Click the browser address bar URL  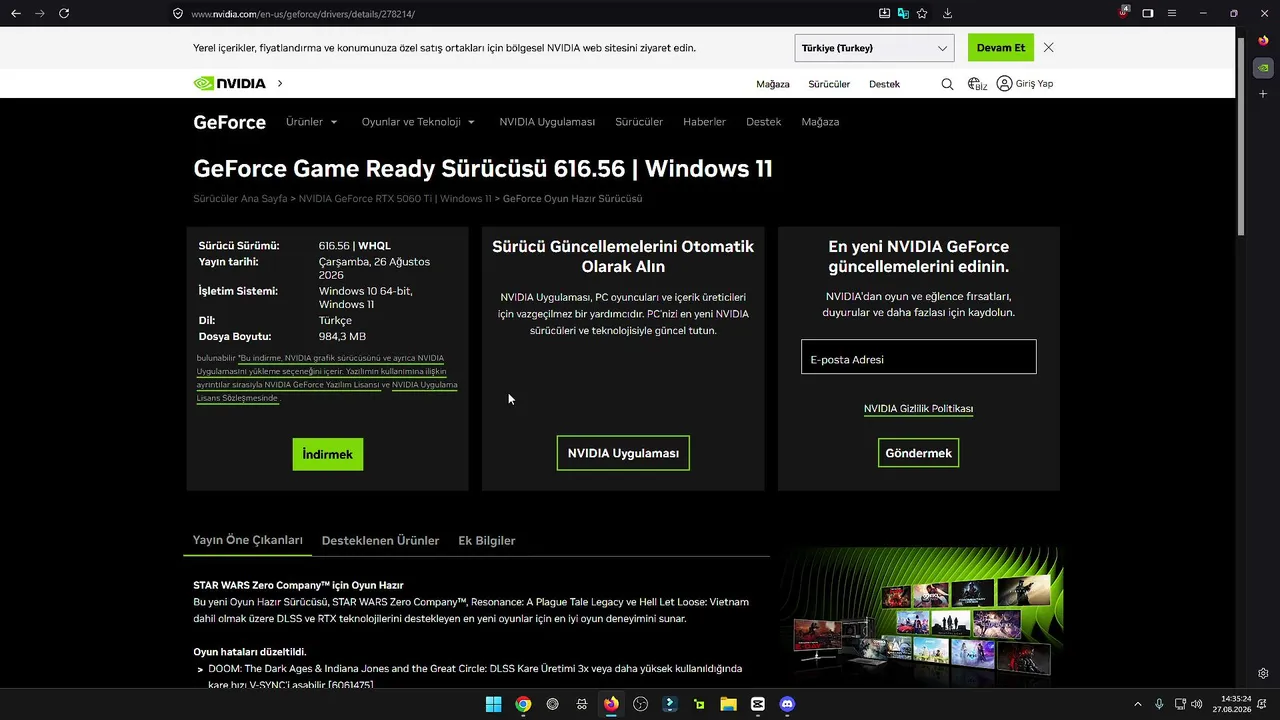(x=302, y=14)
